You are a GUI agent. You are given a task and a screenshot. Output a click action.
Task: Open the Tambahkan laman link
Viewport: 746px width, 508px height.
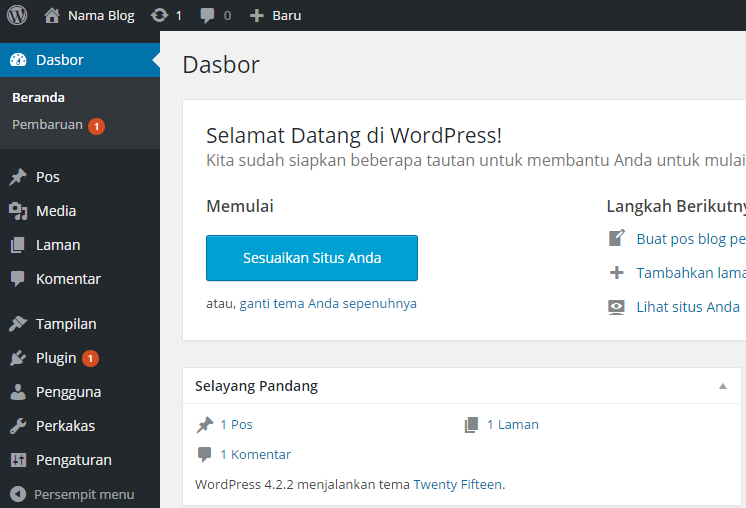[691, 273]
